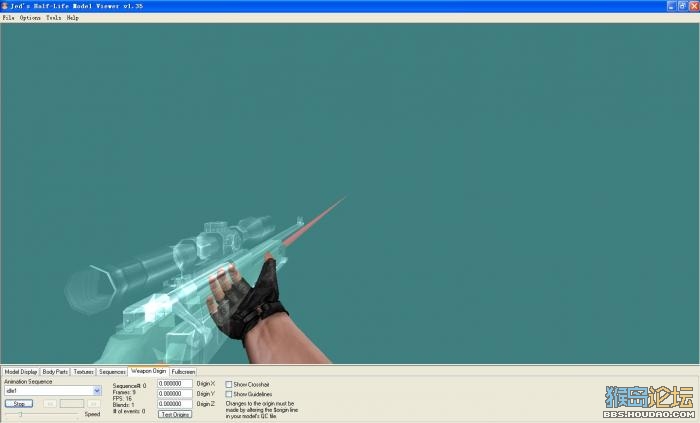Click the Origin Y input field
The width and height of the screenshot is (700, 423).
point(175,394)
